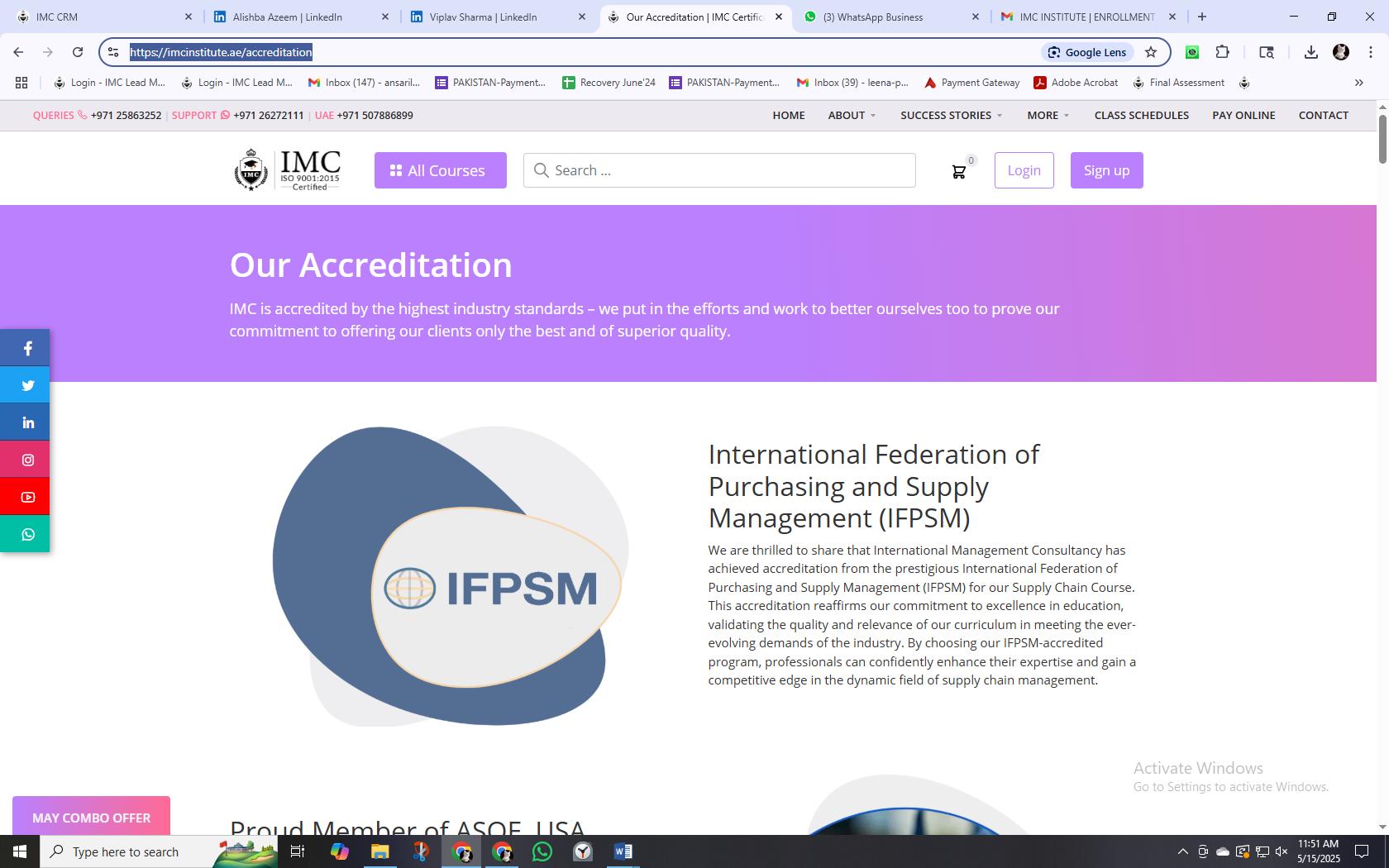Open Recovery June'24 bookmark
1389x868 pixels.
point(609,83)
